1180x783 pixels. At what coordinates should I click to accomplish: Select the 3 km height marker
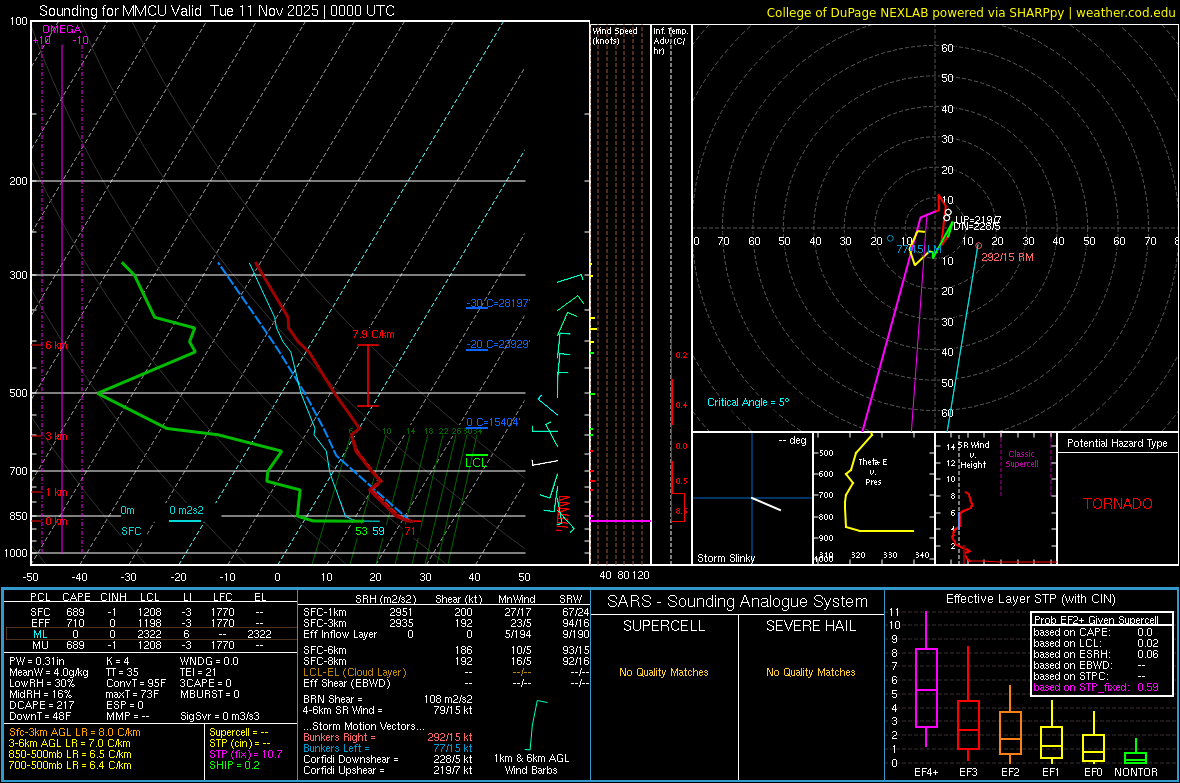point(56,436)
